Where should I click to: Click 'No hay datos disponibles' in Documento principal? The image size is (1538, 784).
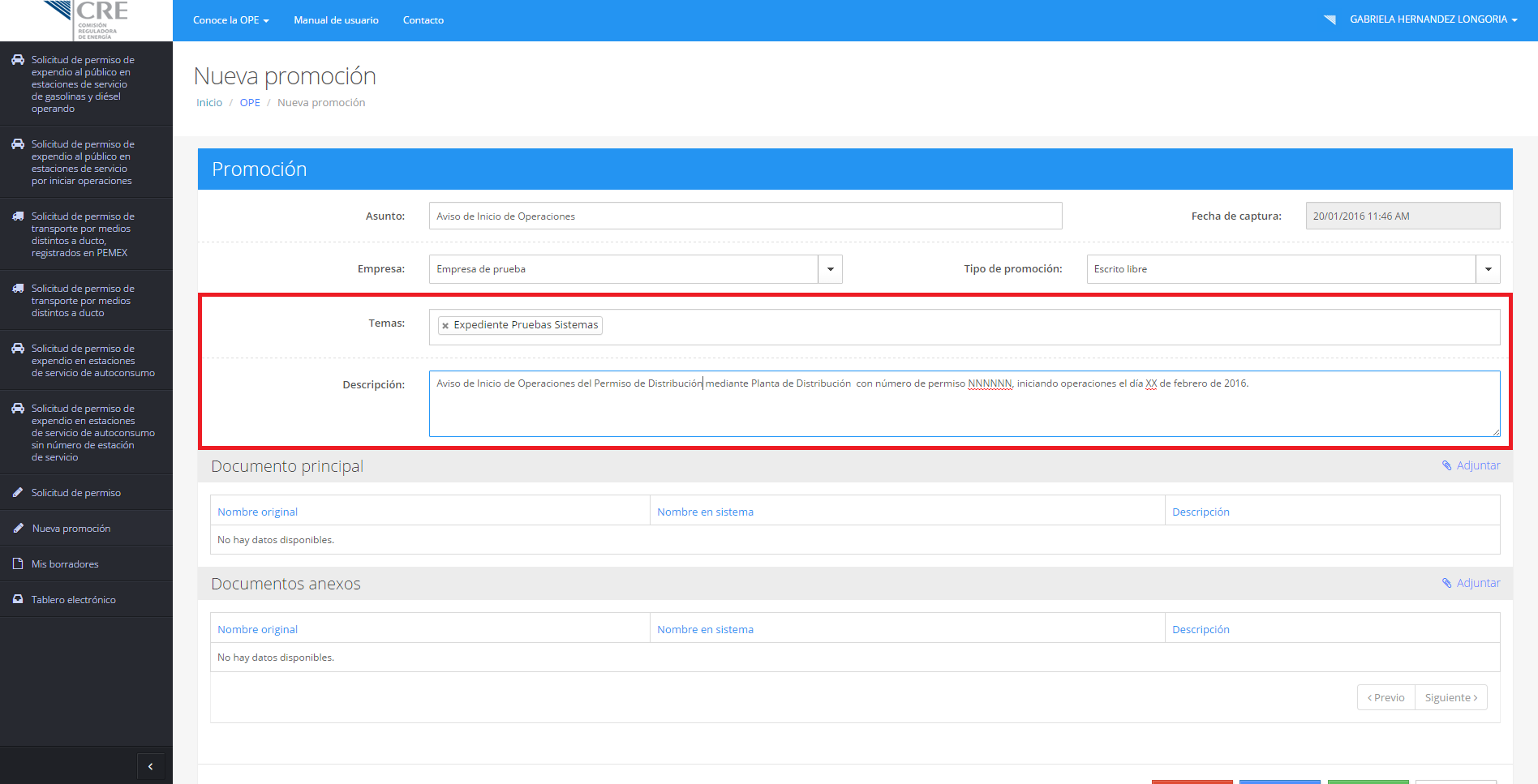pos(276,540)
